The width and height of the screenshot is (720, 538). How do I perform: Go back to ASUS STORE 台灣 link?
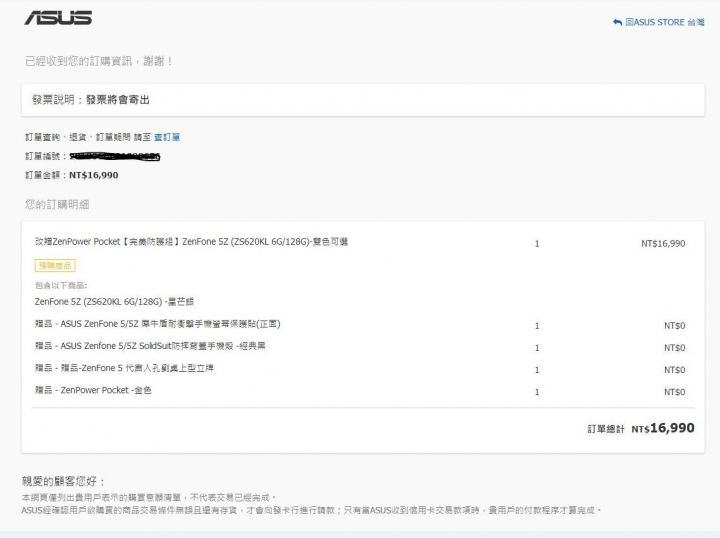click(x=664, y=22)
